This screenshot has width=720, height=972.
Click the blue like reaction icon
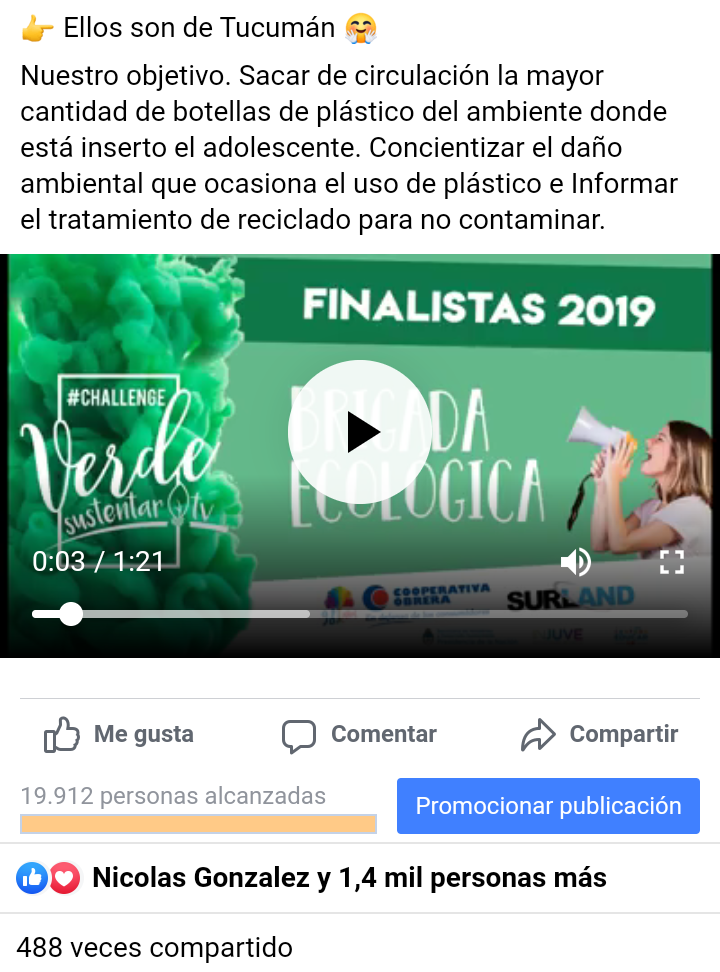pos(32,878)
